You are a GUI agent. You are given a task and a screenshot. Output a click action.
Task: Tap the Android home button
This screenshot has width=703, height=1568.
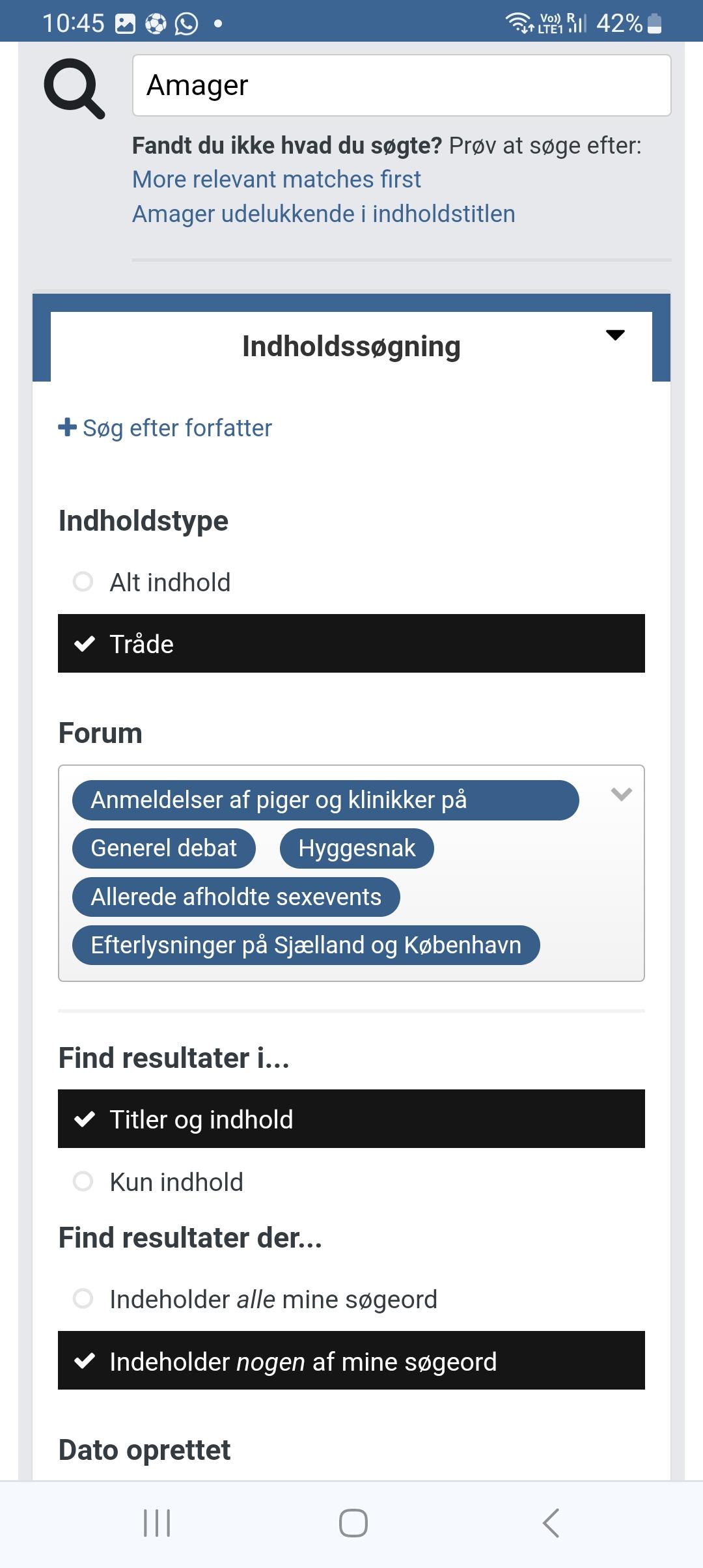(x=353, y=1523)
